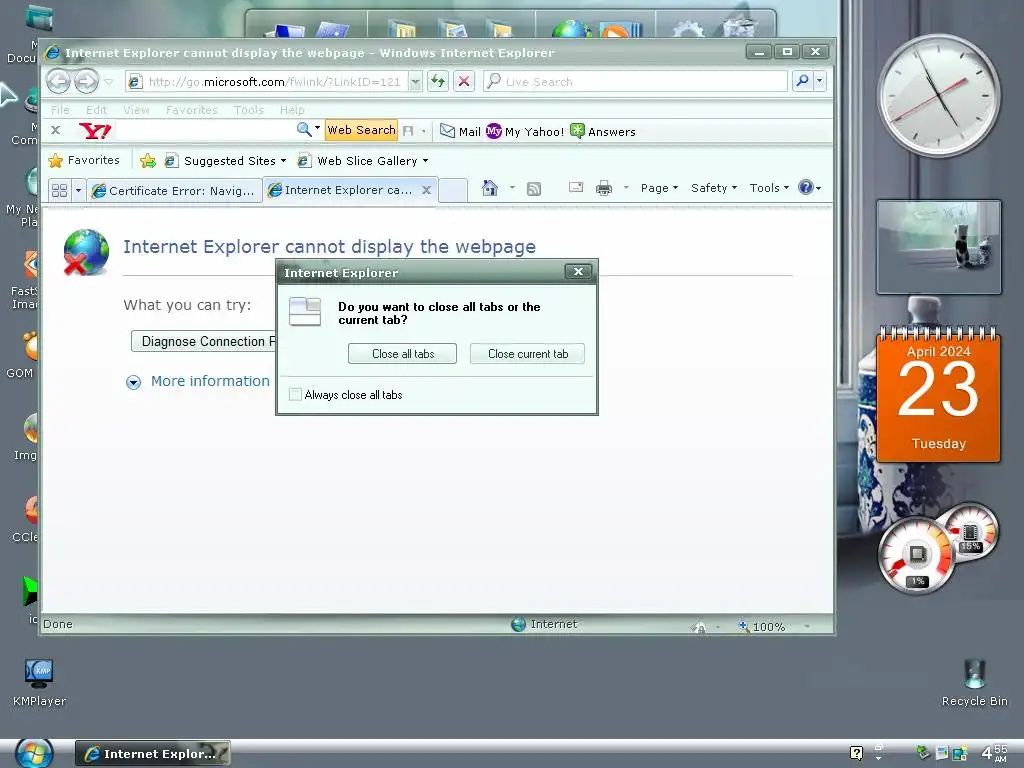Switch to the Certificate Error tab
The width and height of the screenshot is (1024, 768).
pos(174,191)
